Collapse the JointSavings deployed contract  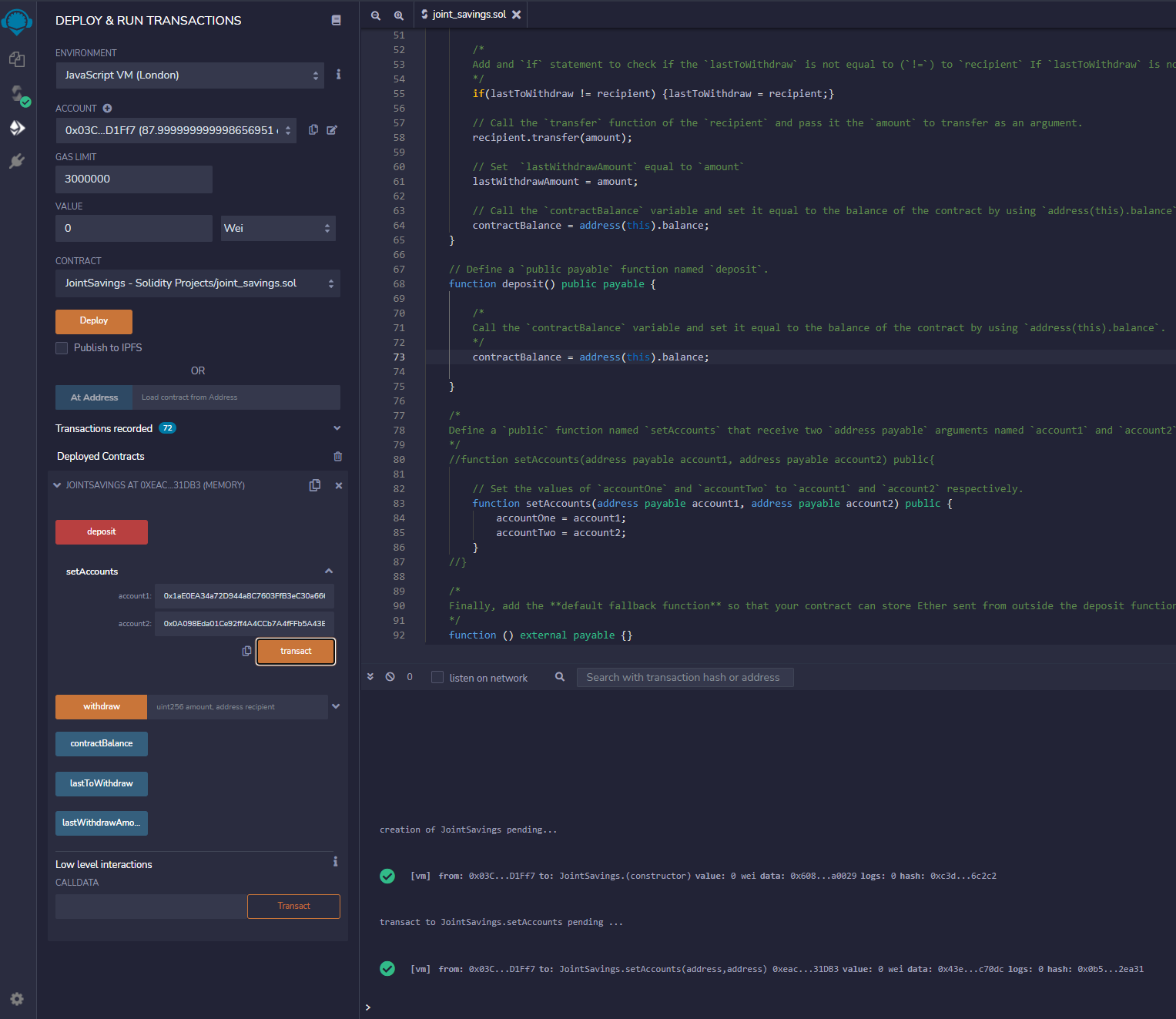(x=57, y=485)
